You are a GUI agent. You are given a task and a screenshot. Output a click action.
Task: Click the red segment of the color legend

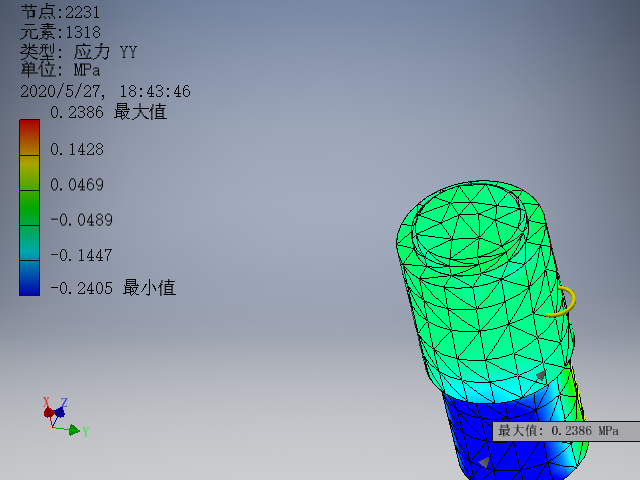pos(29,137)
